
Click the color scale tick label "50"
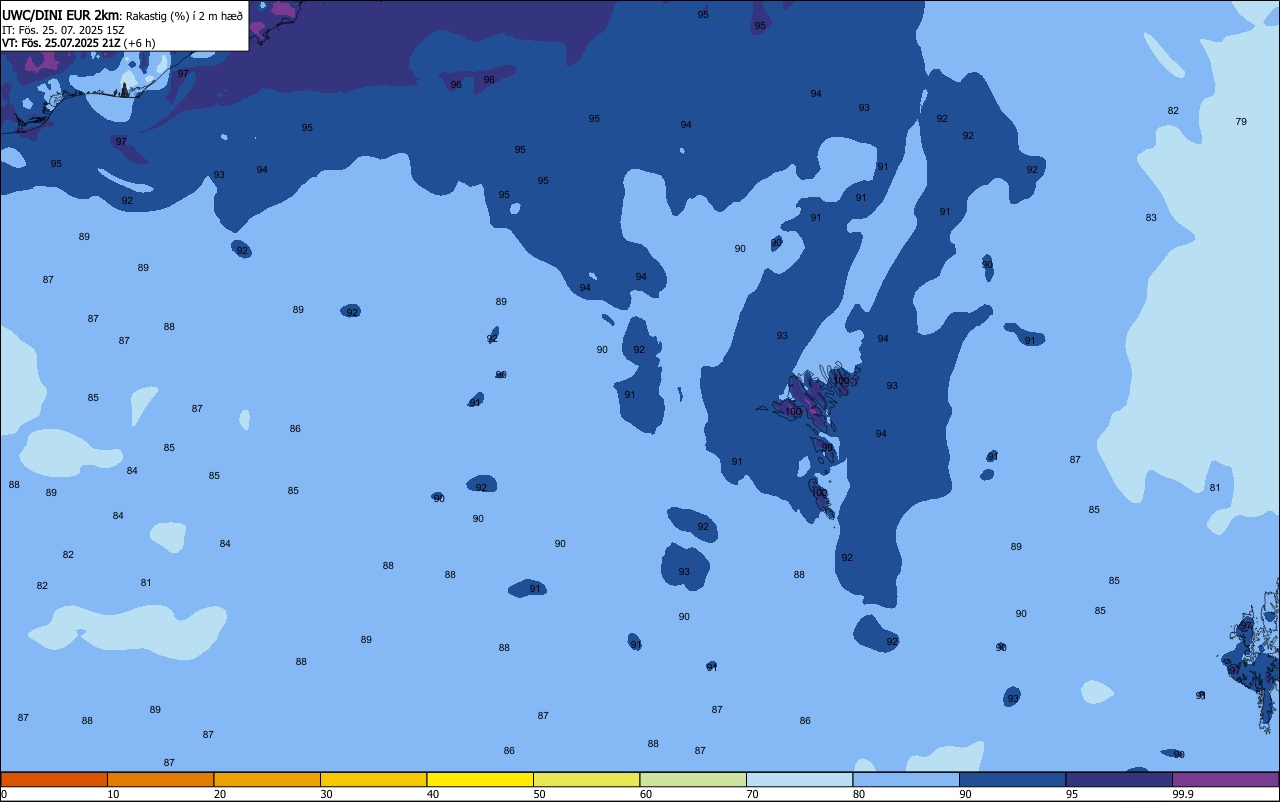pos(539,794)
